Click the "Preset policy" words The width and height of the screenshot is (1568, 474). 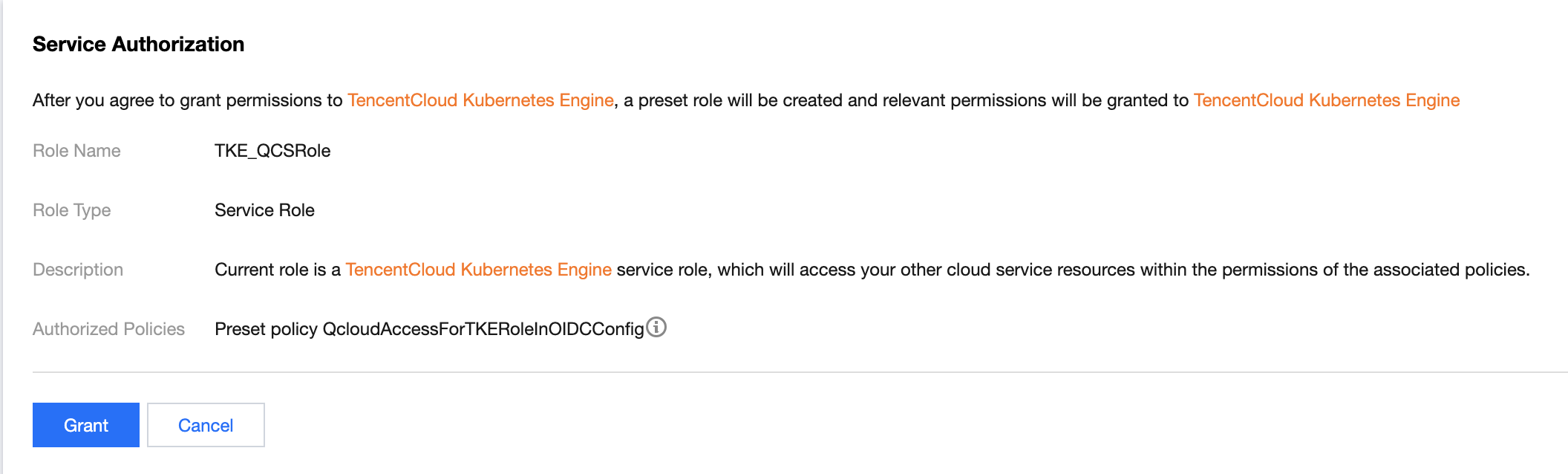pos(266,329)
